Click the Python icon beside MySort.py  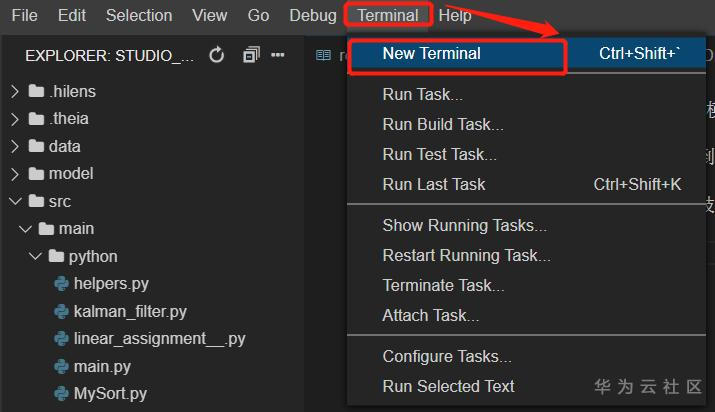pyautogui.click(x=61, y=393)
